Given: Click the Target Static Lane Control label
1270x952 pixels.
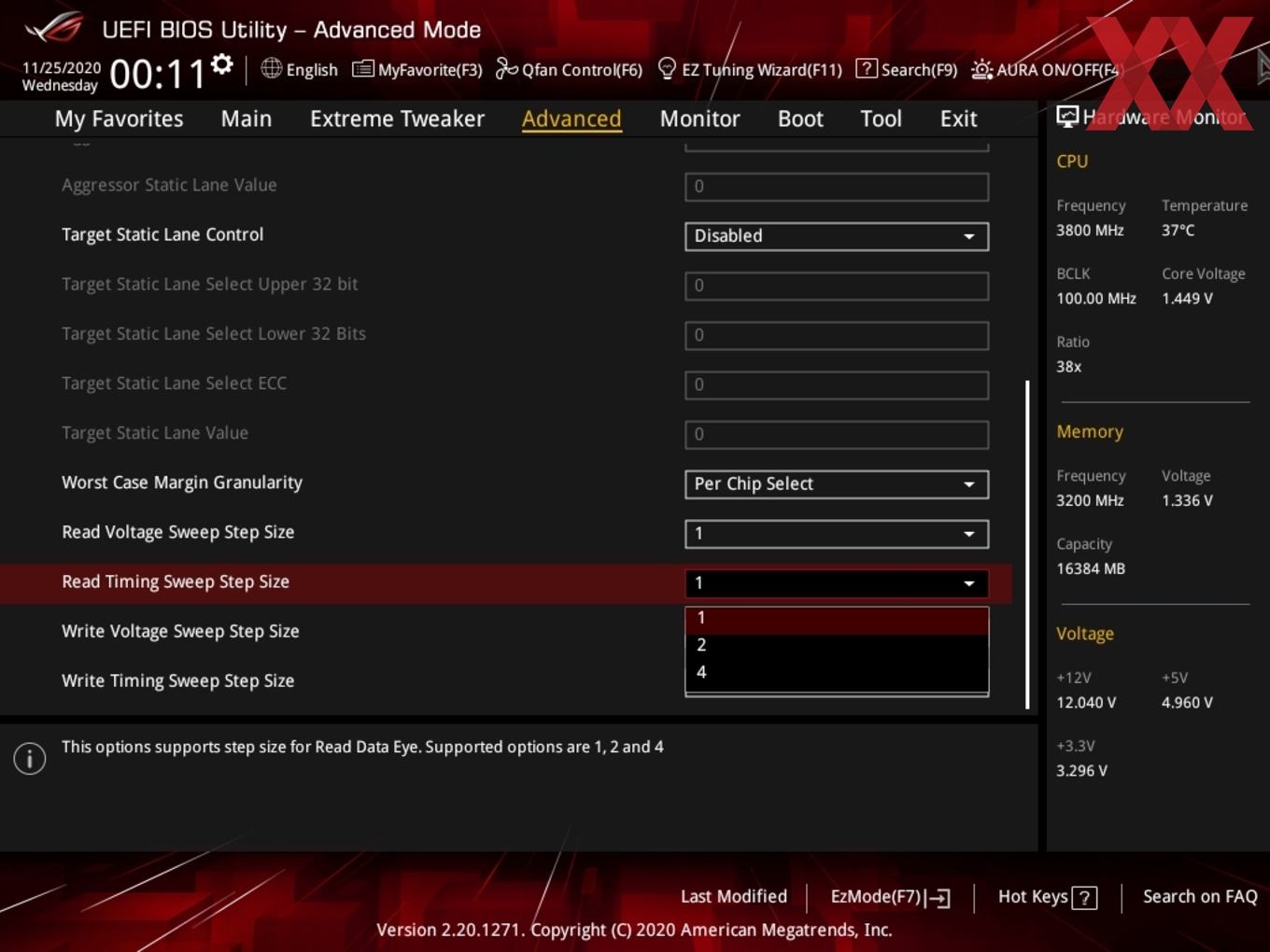Looking at the screenshot, I should pos(162,234).
